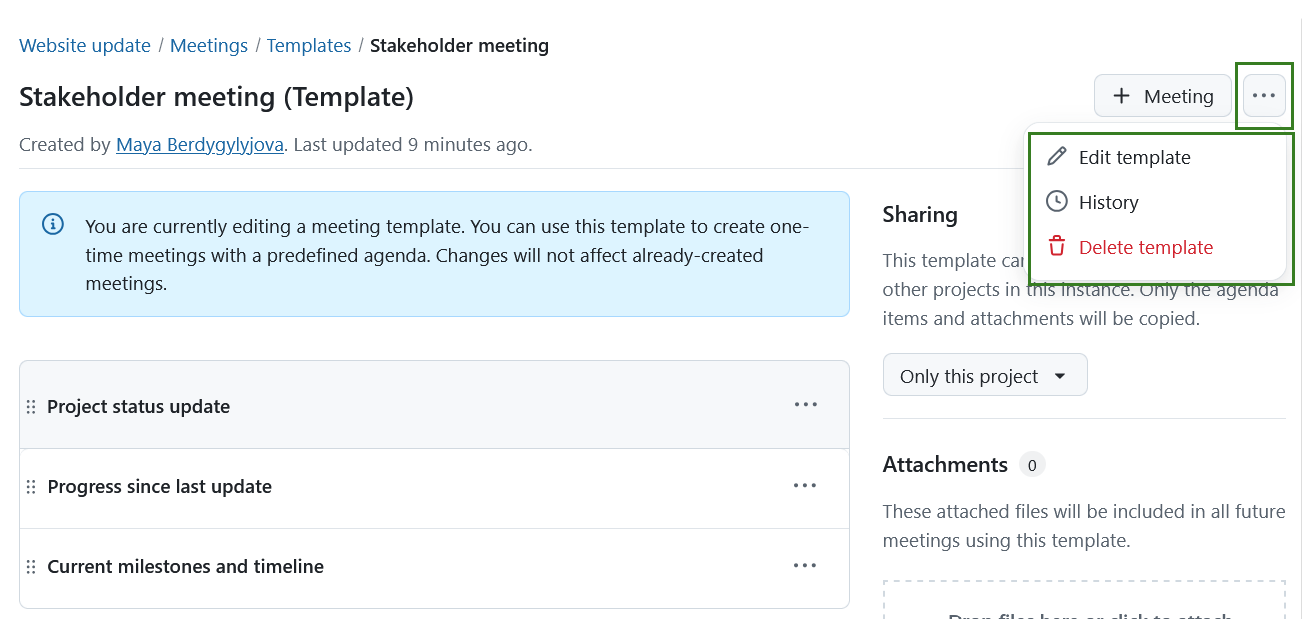
Task: Click drag handle of Current milestones and timeline
Action: click(x=31, y=567)
